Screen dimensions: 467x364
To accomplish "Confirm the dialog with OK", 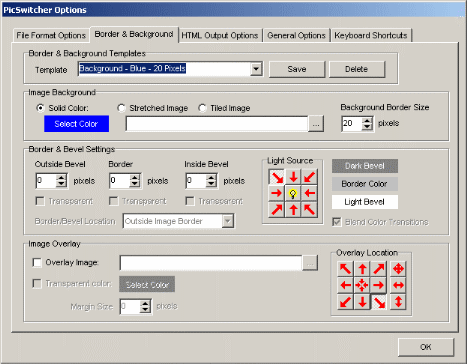I will [426, 347].
